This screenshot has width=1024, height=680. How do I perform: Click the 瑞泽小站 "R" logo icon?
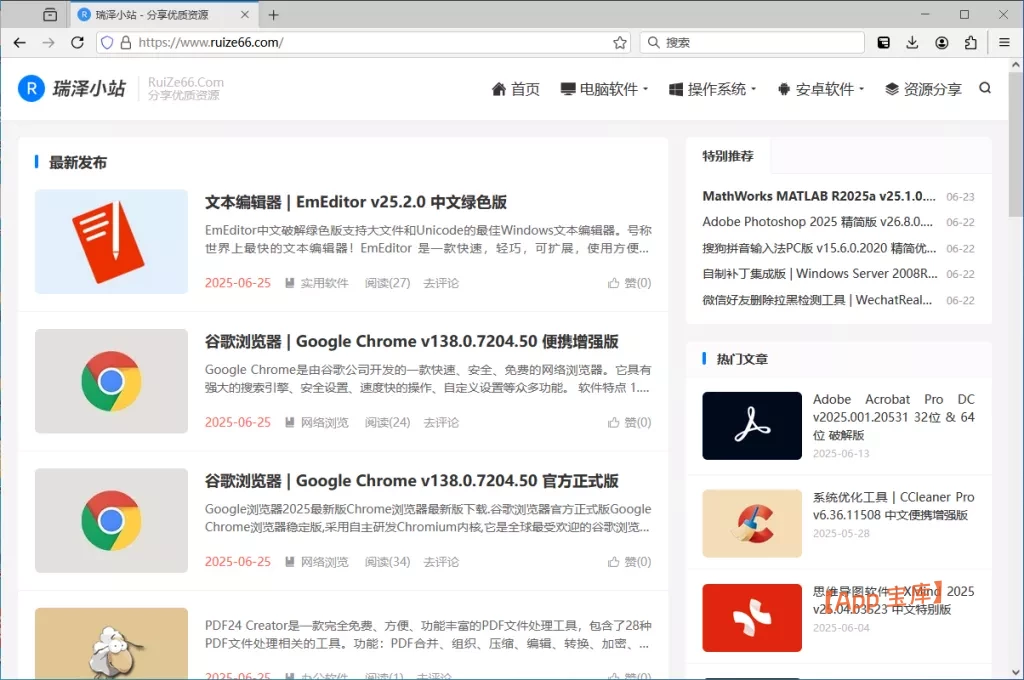[x=31, y=88]
